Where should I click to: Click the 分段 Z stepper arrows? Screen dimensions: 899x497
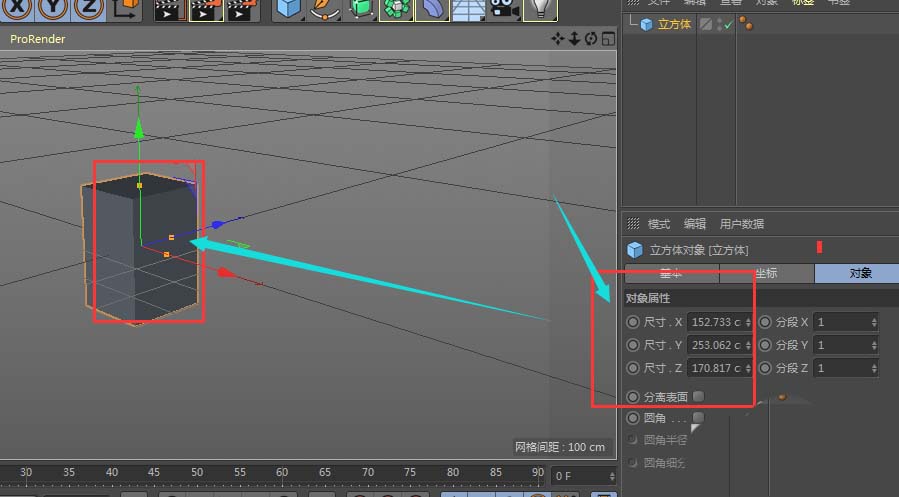(874, 368)
